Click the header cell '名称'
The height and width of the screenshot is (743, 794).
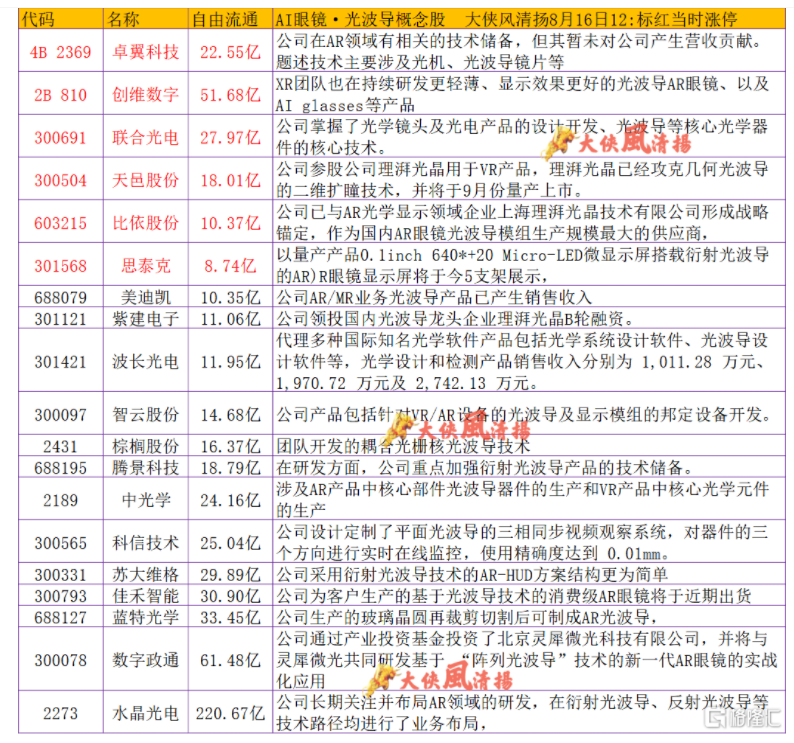pyautogui.click(x=146, y=19)
